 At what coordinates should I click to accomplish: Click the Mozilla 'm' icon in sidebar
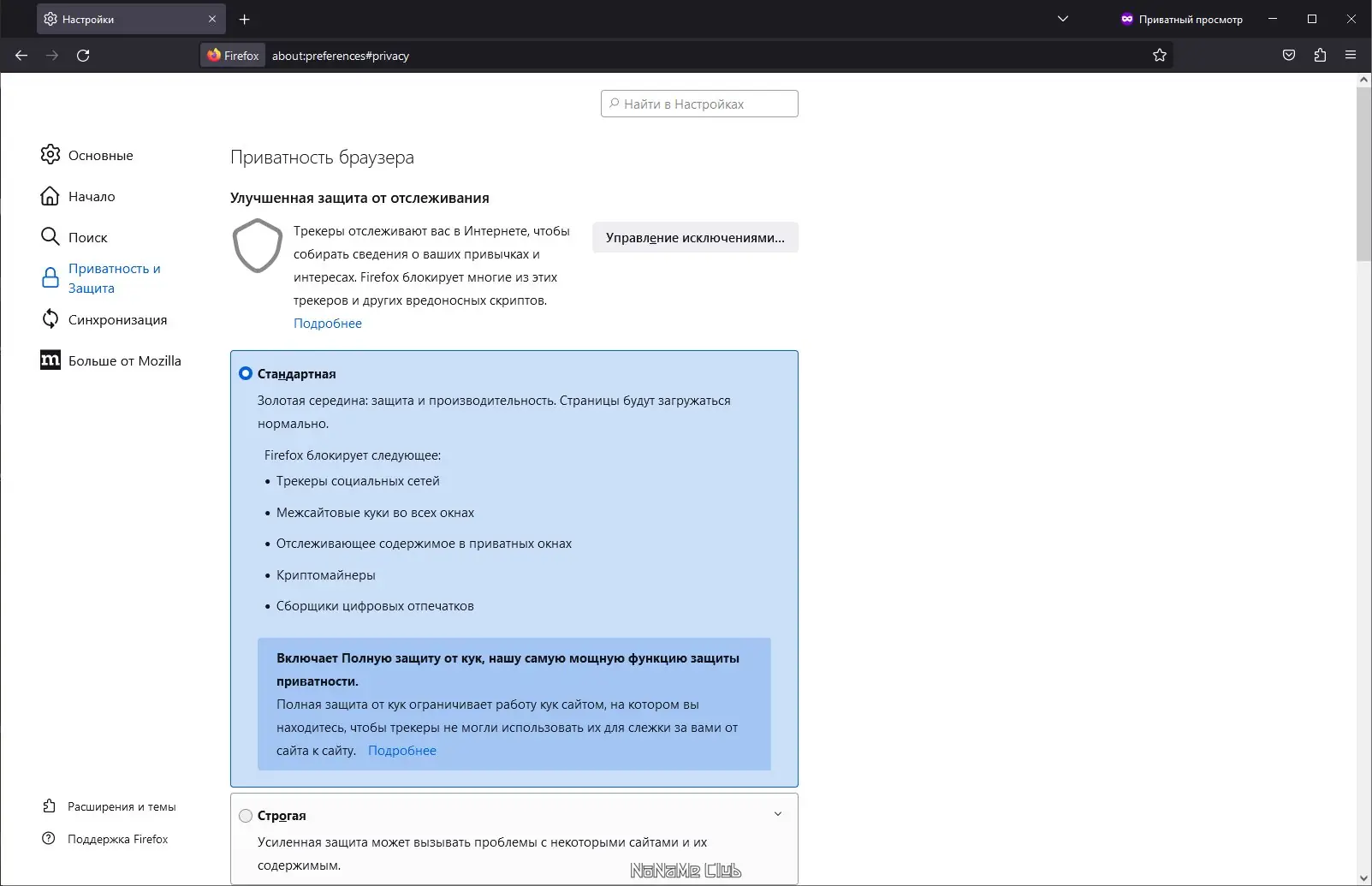[x=50, y=360]
